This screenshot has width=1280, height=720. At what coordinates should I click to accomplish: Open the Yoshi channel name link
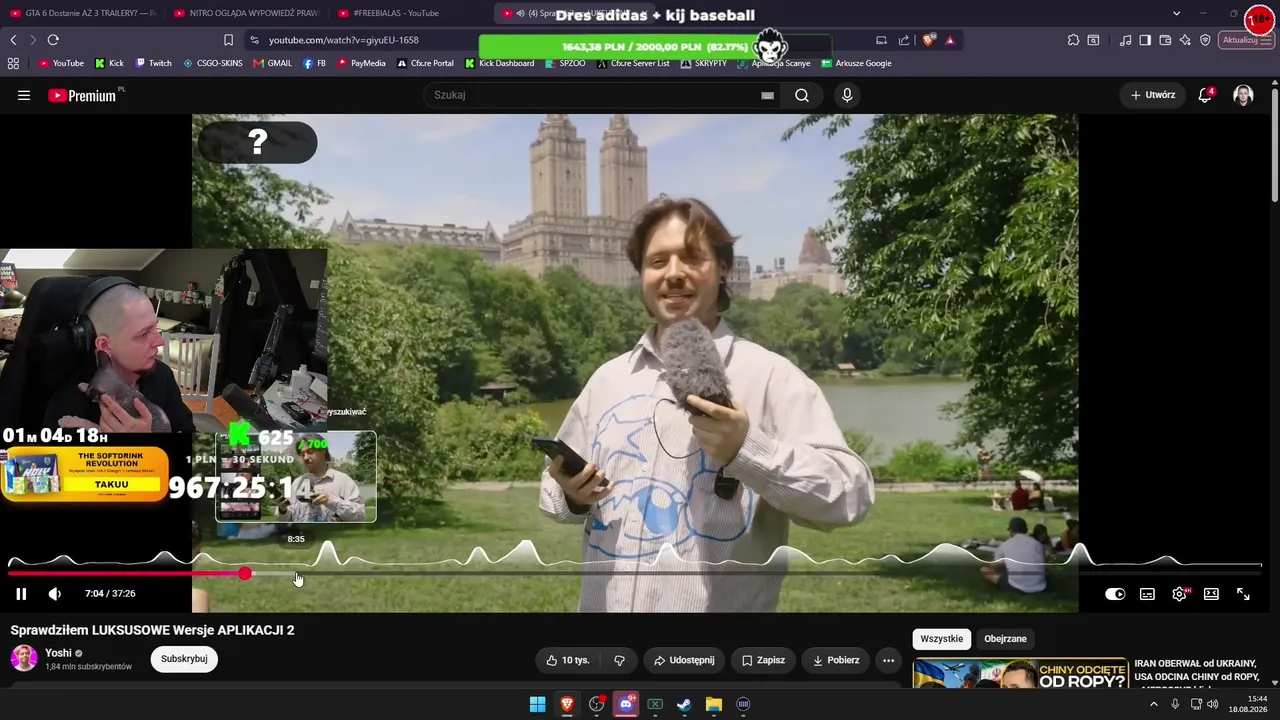(x=58, y=653)
